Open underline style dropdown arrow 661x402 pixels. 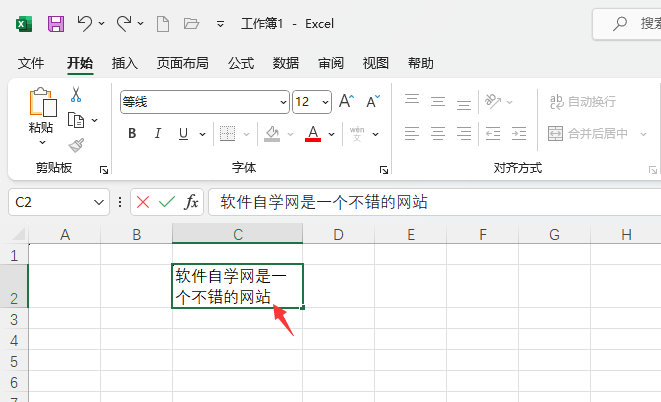pos(202,134)
